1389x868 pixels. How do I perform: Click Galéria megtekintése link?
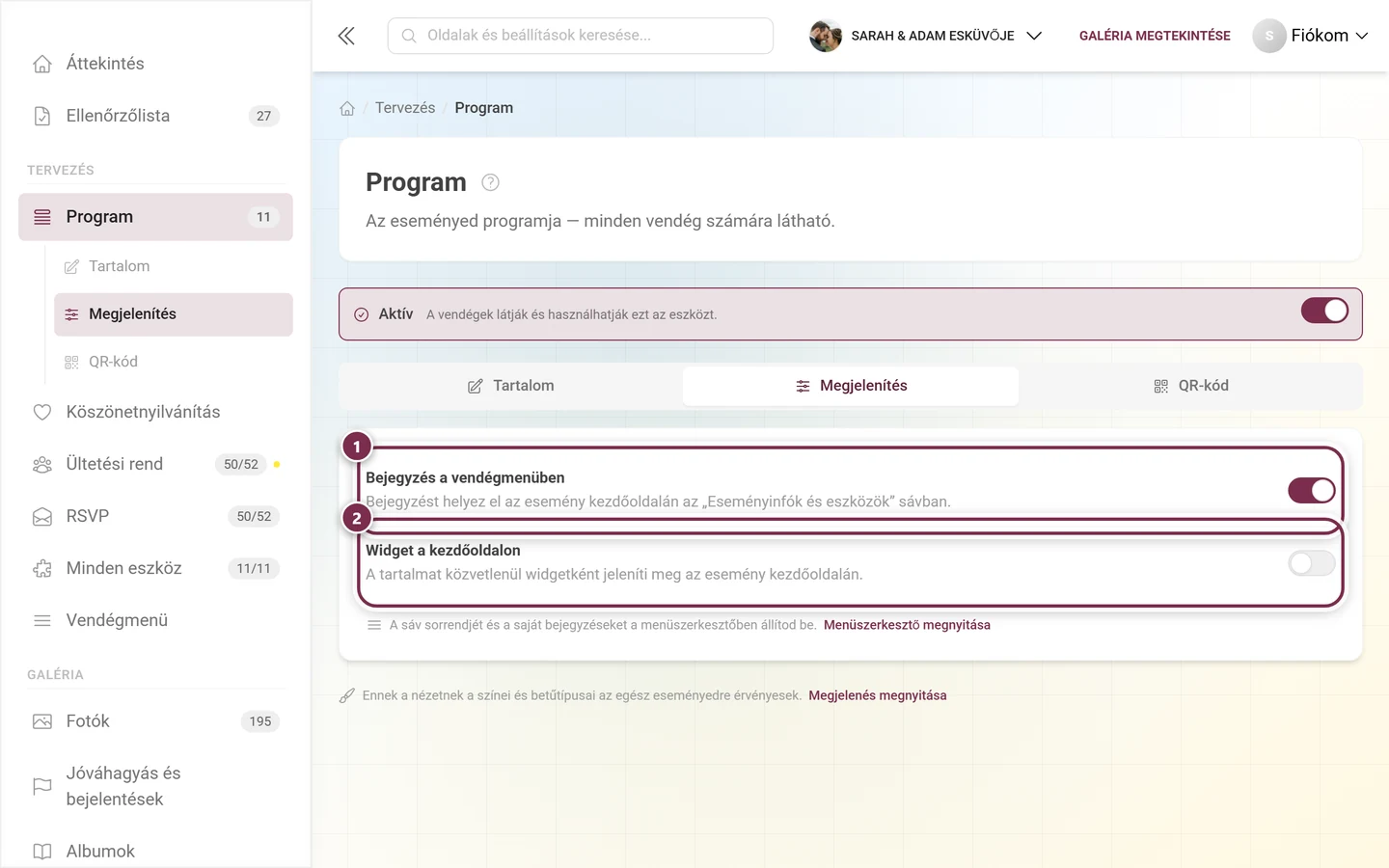[1155, 36]
